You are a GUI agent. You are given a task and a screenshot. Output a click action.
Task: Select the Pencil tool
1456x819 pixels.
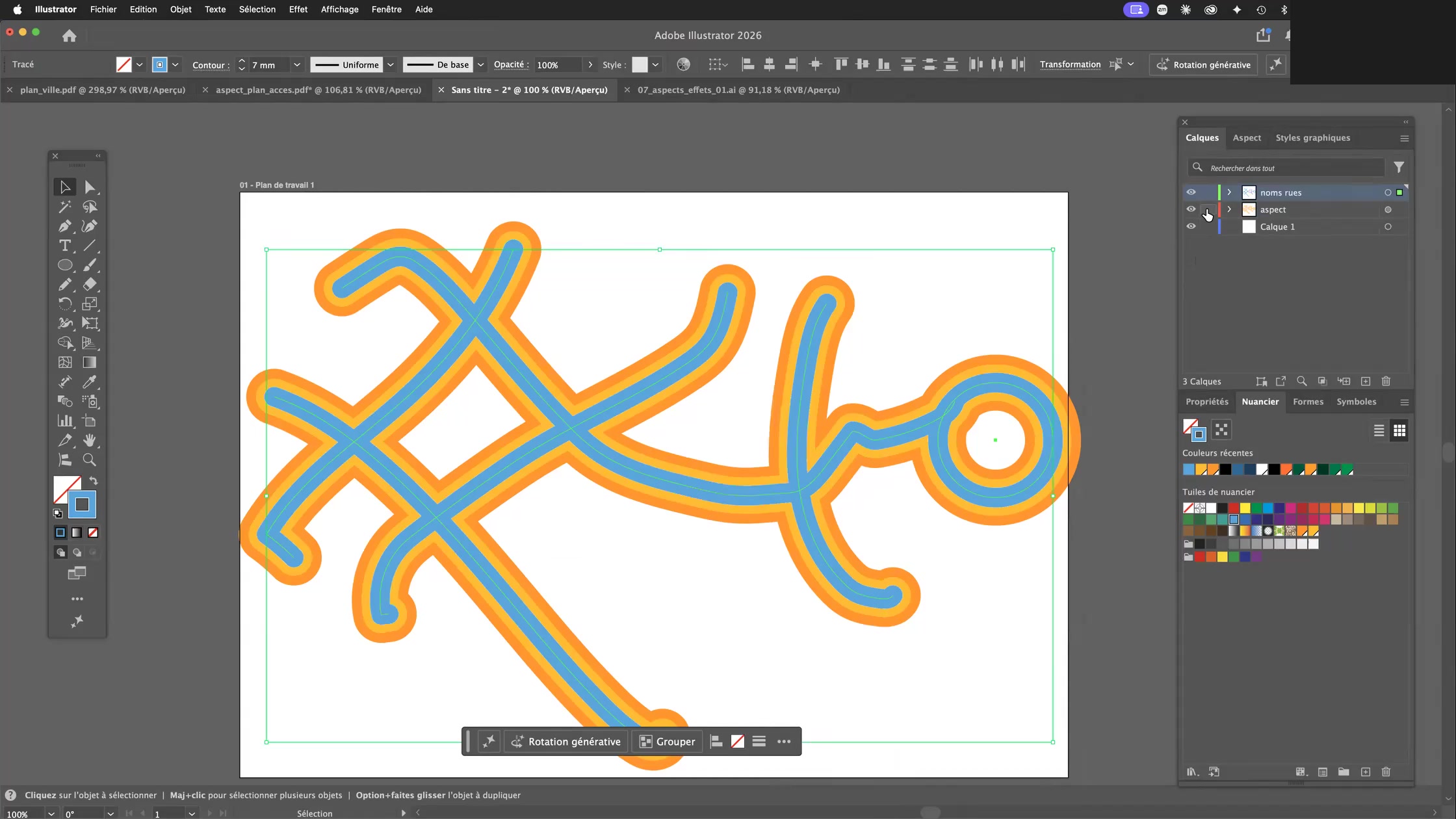(x=65, y=285)
